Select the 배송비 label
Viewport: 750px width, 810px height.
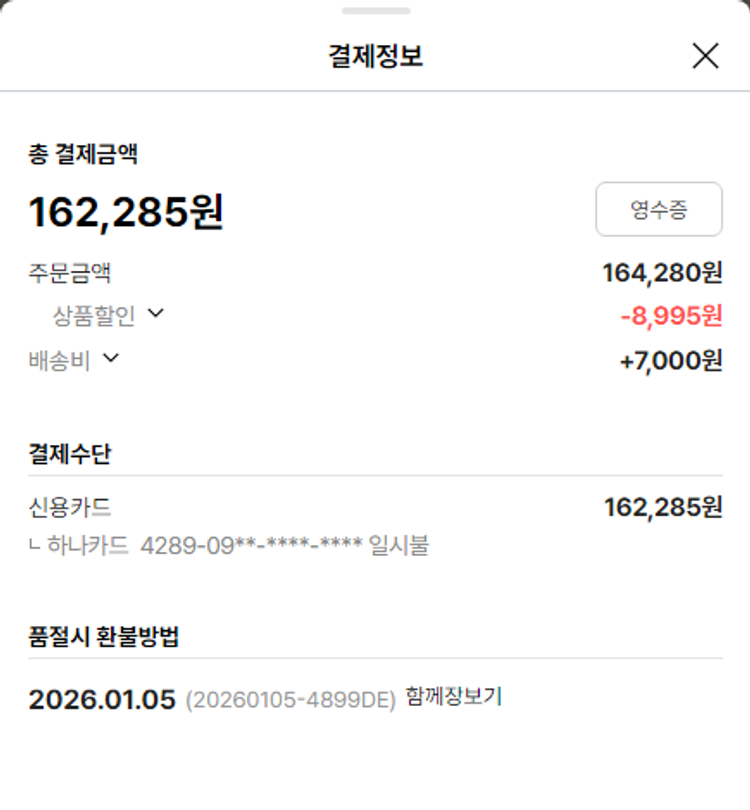click(x=60, y=360)
